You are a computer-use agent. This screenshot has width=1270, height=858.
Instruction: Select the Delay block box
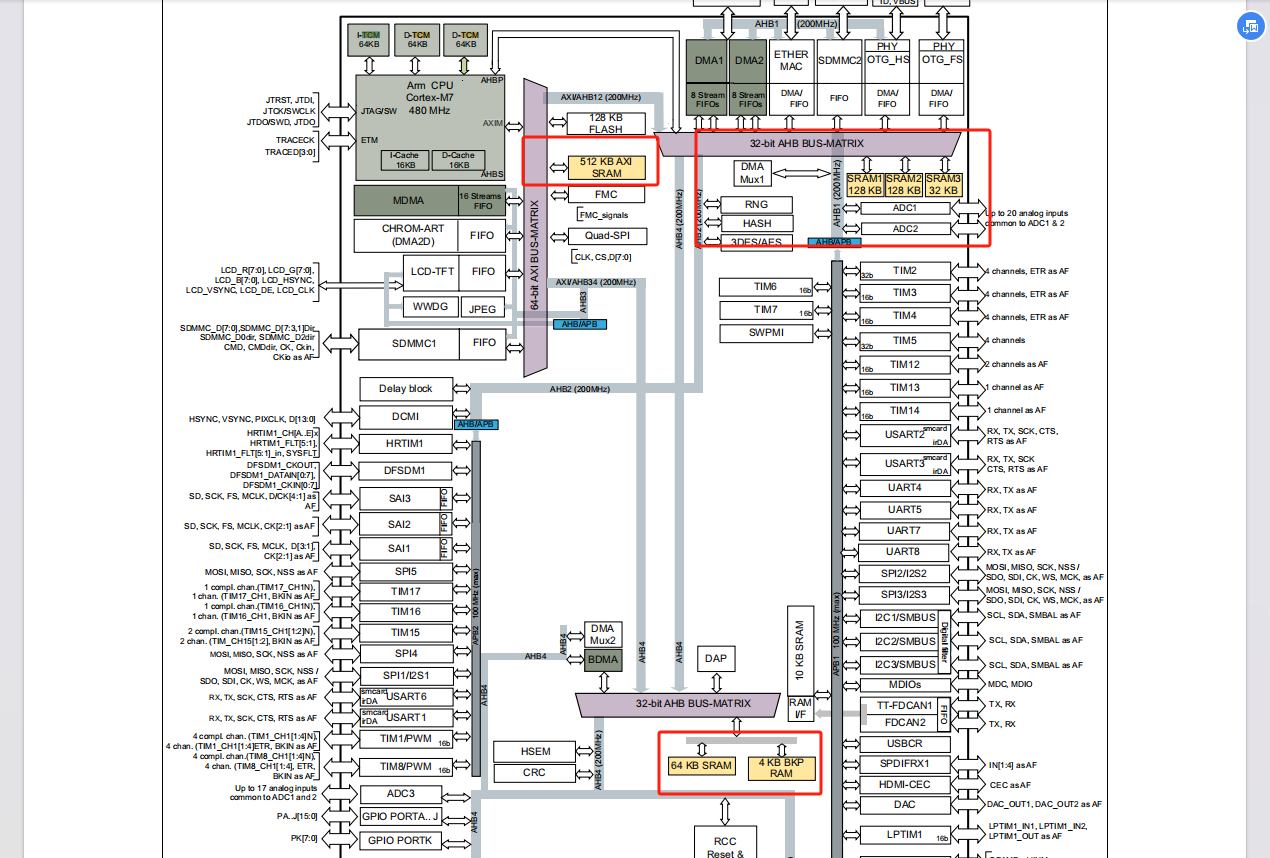click(406, 388)
